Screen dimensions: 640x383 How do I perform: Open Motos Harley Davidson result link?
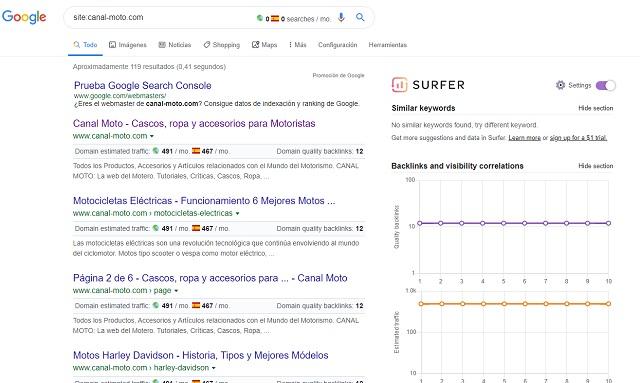tap(200, 355)
